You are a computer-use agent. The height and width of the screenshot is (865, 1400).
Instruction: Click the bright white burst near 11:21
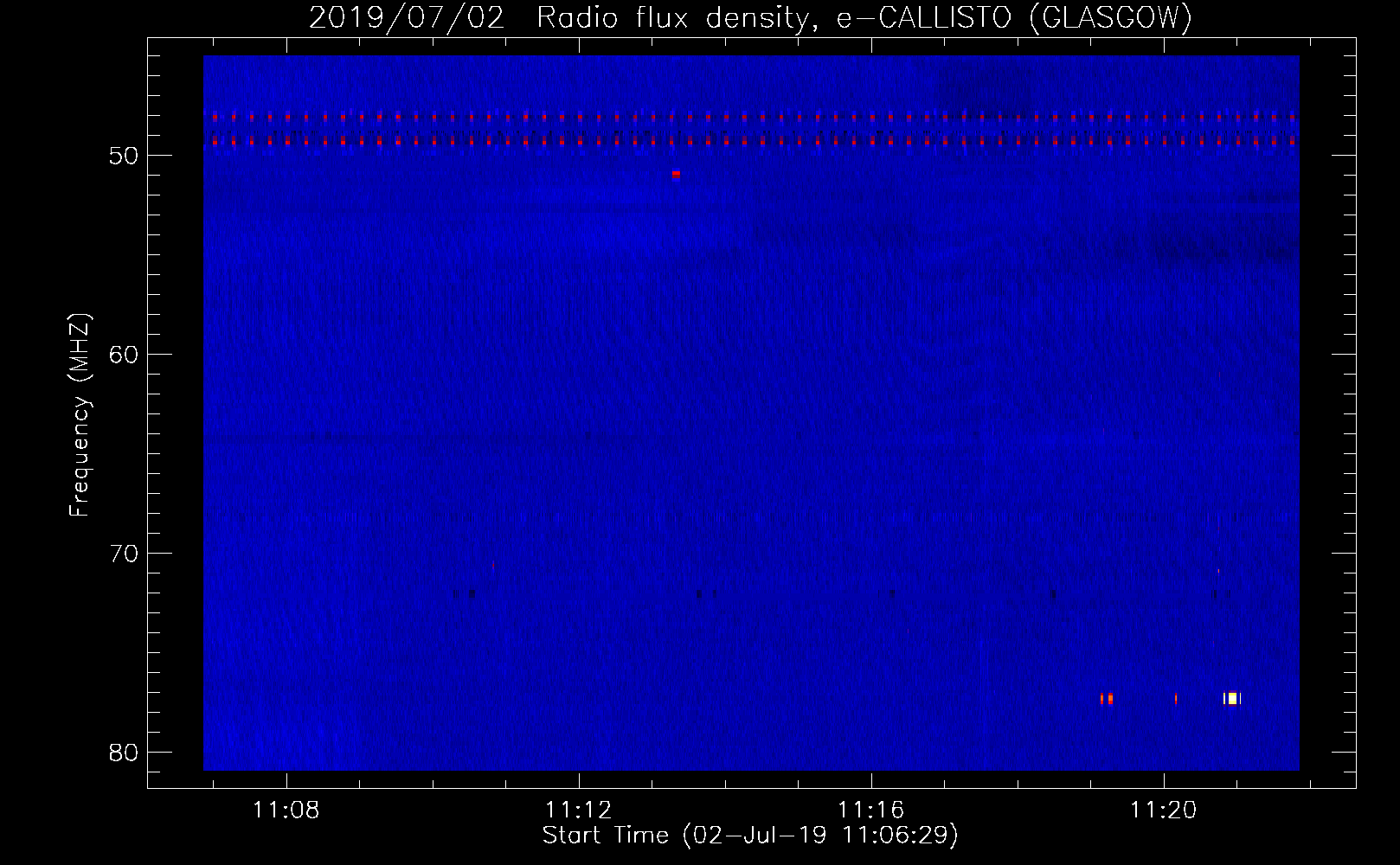(1232, 698)
